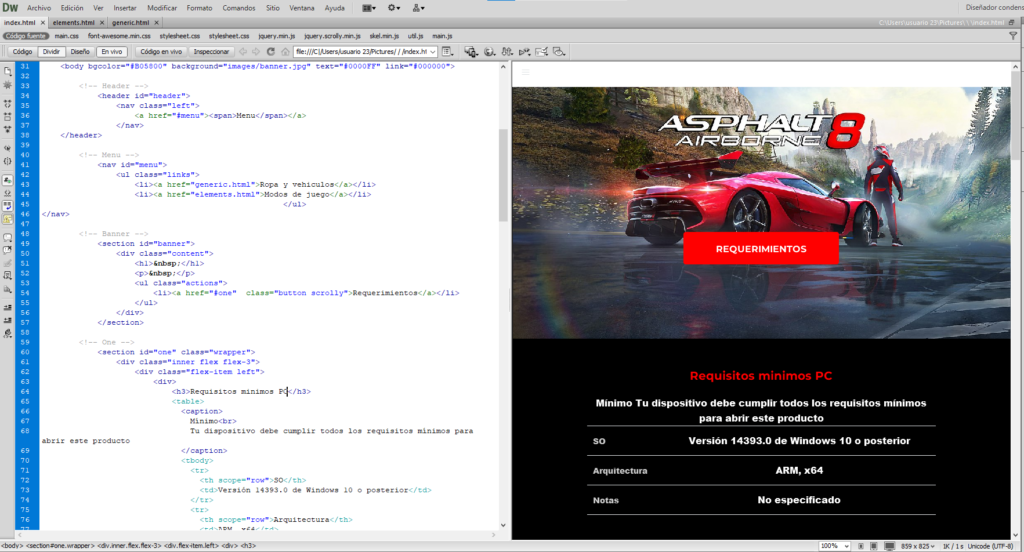Set mobile size view in status bar
The height and width of the screenshot is (552, 1024).
click(861, 546)
